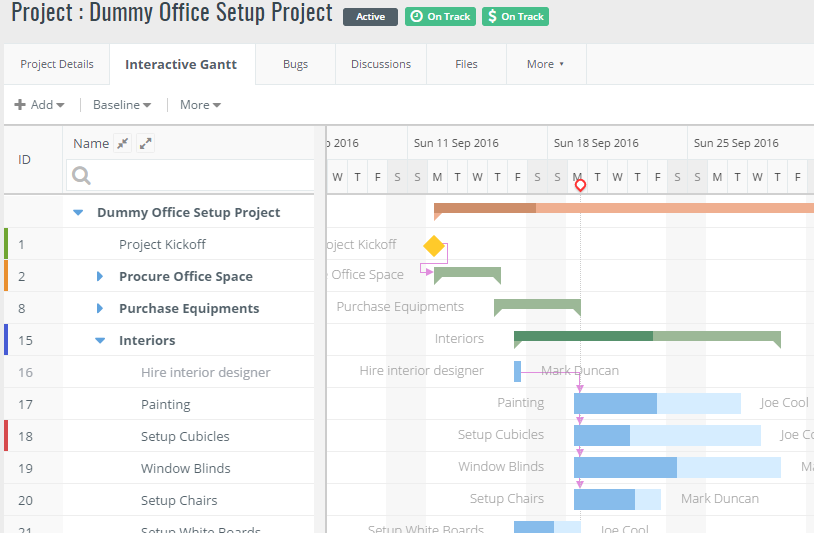Click the Window Blinds Gantt progress bar
Image resolution: width=814 pixels, height=533 pixels.
coord(677,467)
